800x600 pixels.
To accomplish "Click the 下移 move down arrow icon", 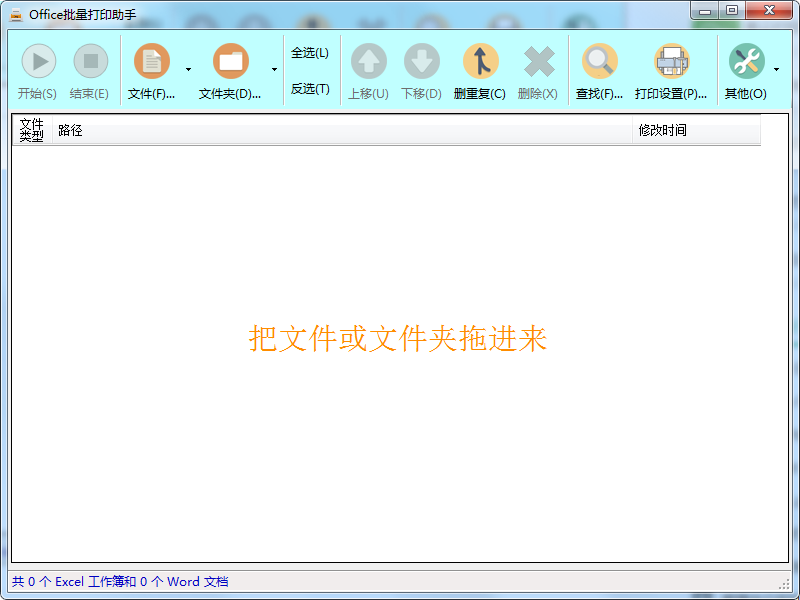I will [424, 61].
